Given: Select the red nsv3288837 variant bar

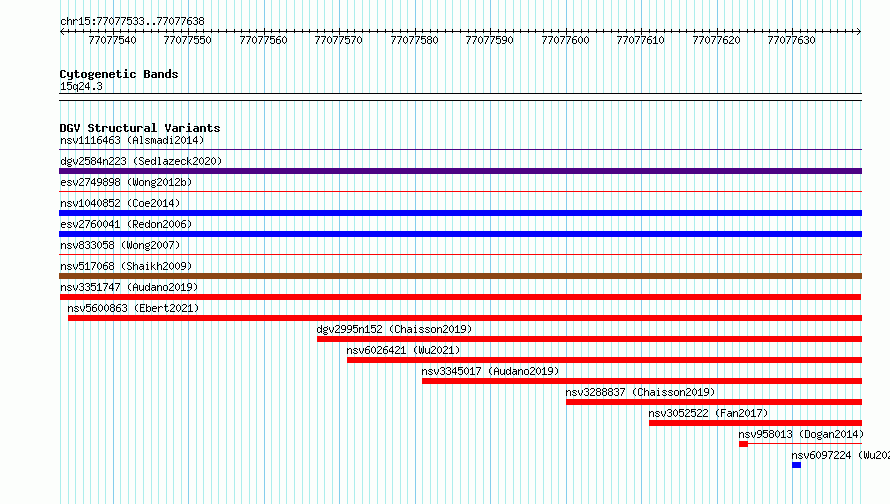Looking at the screenshot, I should (714, 402).
